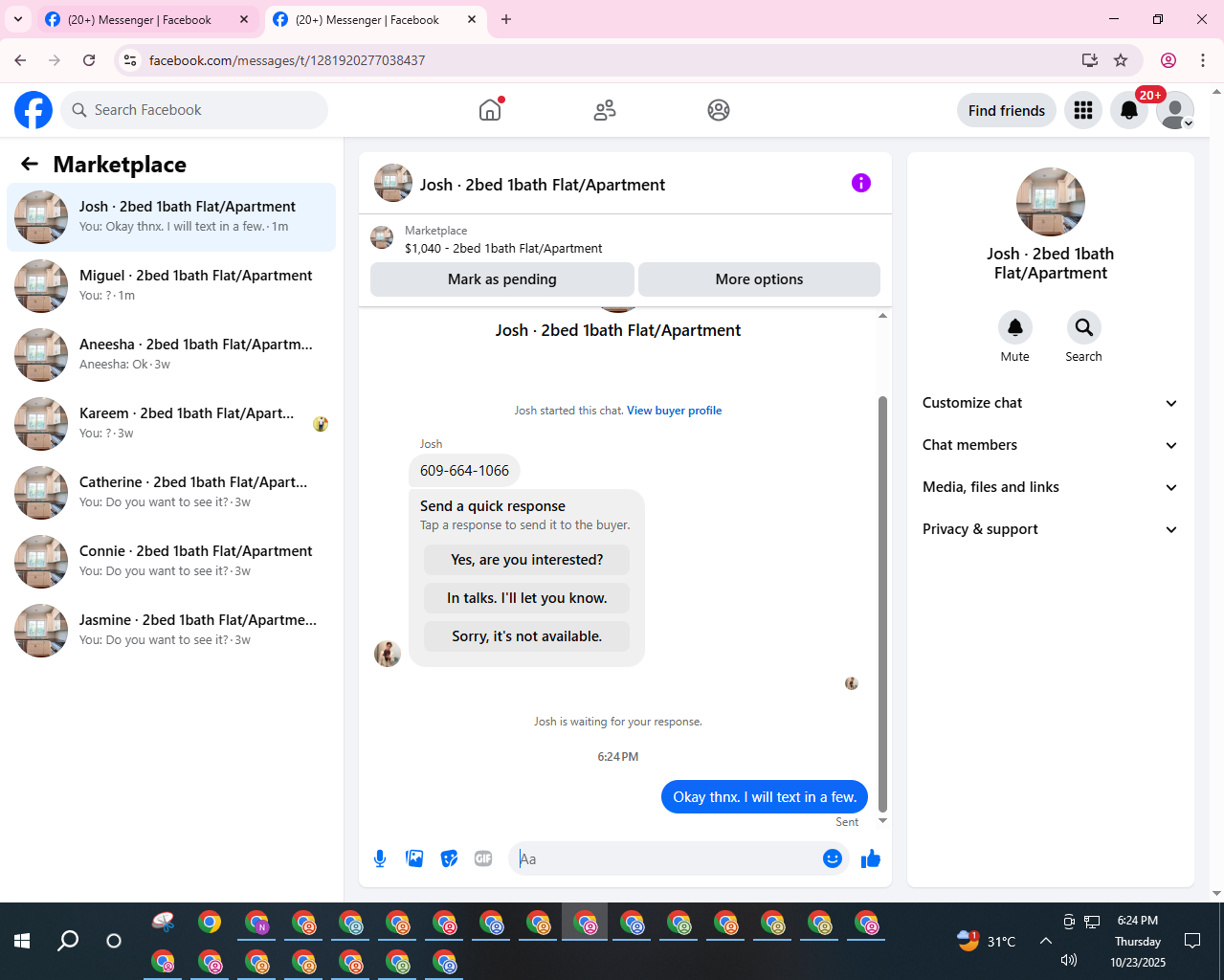1224x980 pixels.
Task: Open the Friends icon in top navigation
Action: pyautogui.click(x=605, y=110)
